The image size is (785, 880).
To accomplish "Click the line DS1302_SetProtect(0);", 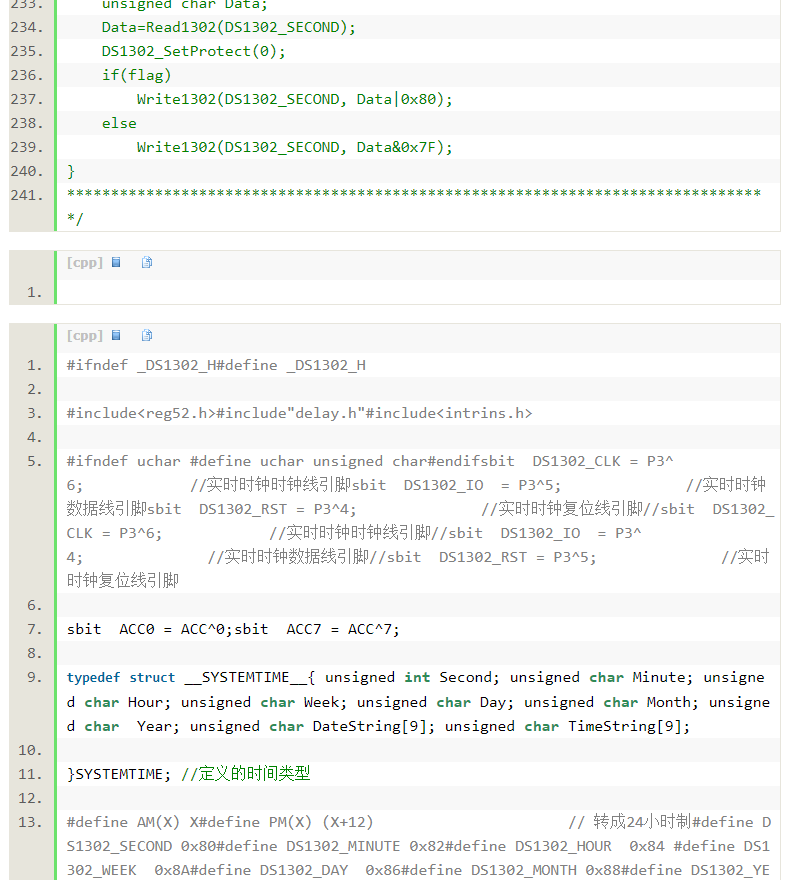I will (x=193, y=52).
